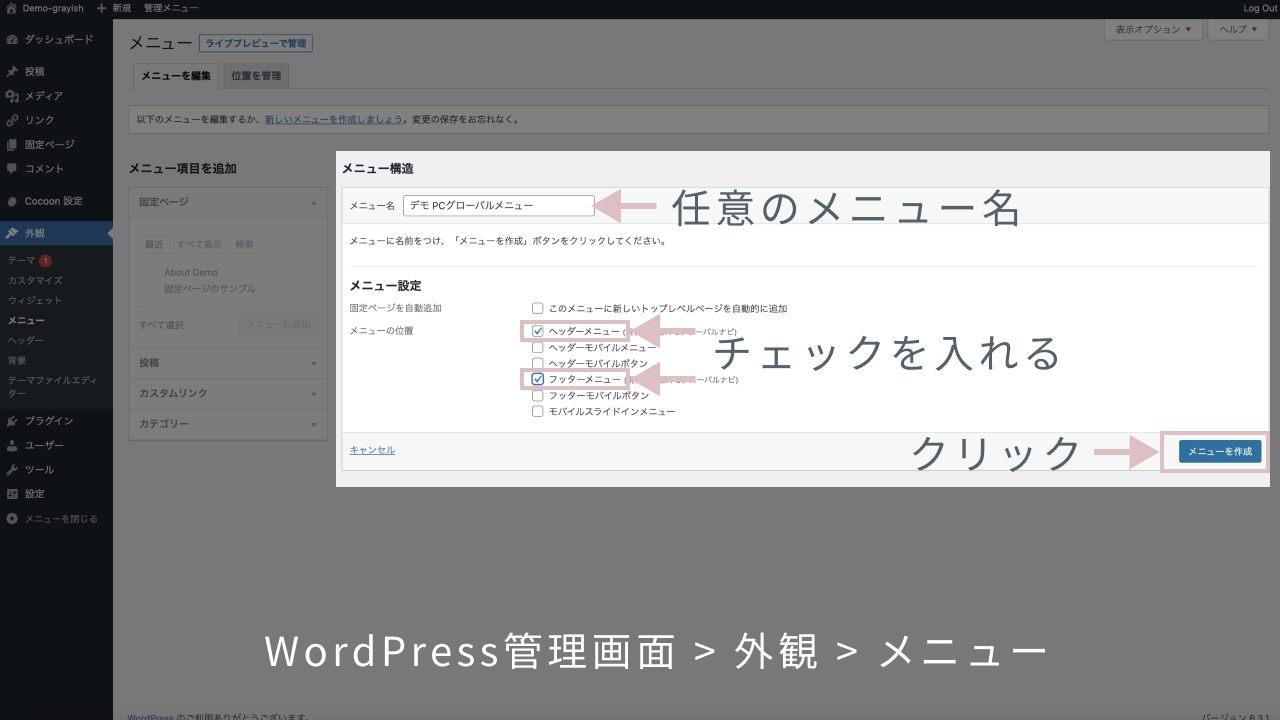
Task: Click the Media icon in sidebar
Action: [11, 96]
